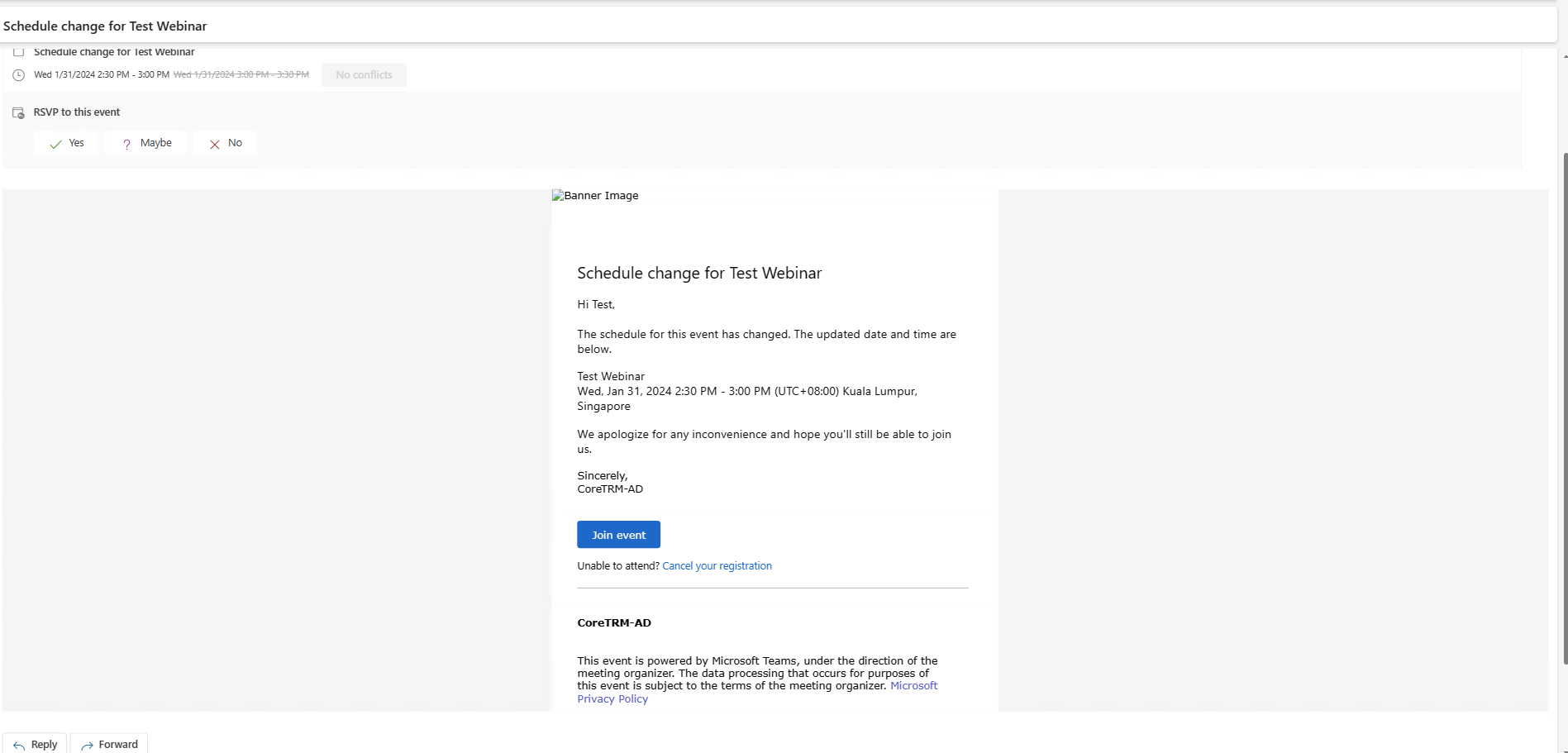Decline the event with the No button

tap(225, 142)
